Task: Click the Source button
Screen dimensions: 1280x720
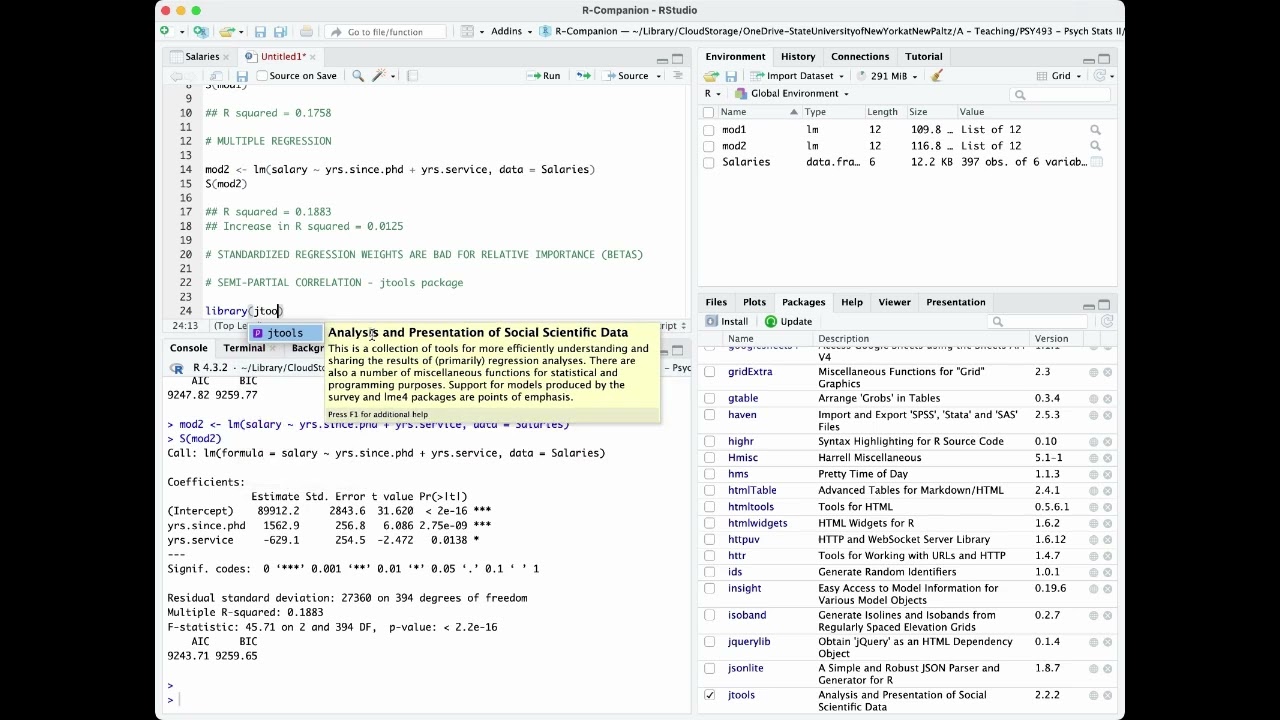Action: (626, 76)
